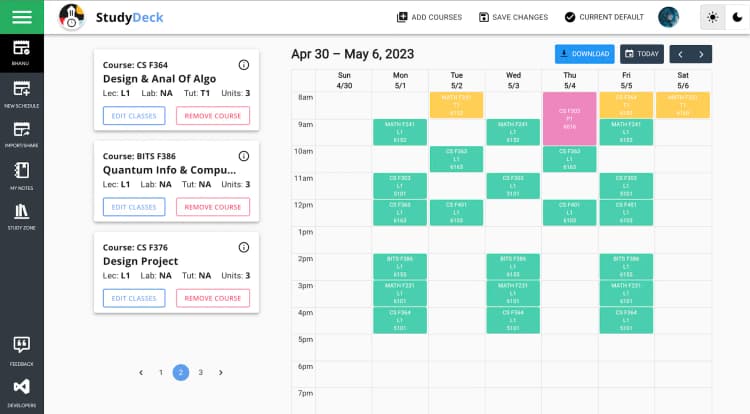Click the pink CS F303 Thursday event
This screenshot has height=414, width=750.
(x=569, y=118)
